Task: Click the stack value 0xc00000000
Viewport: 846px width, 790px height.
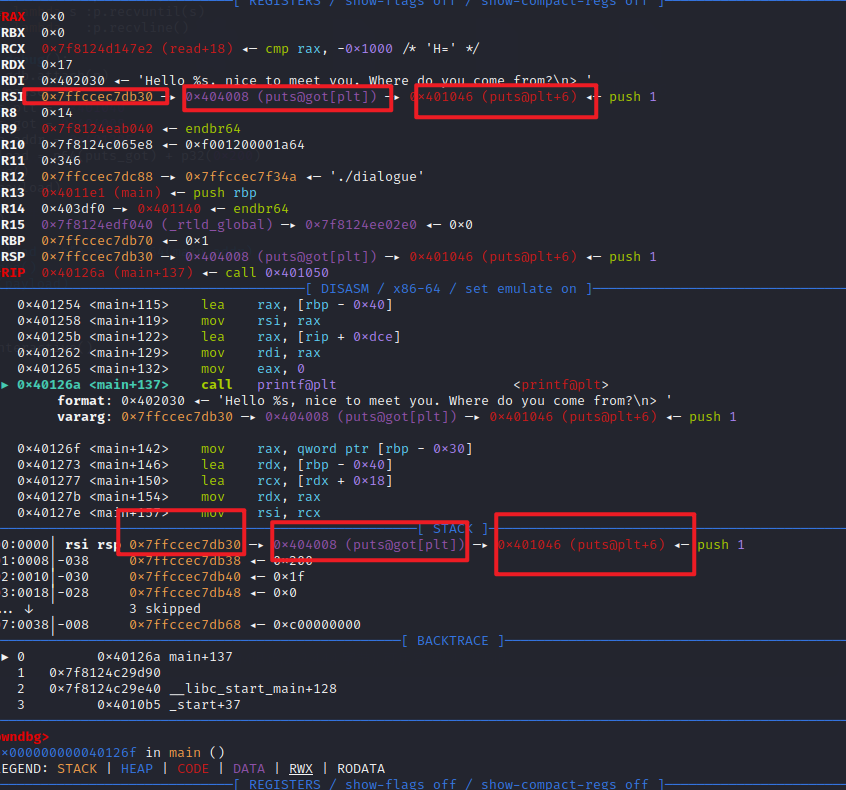Action: coord(317,625)
